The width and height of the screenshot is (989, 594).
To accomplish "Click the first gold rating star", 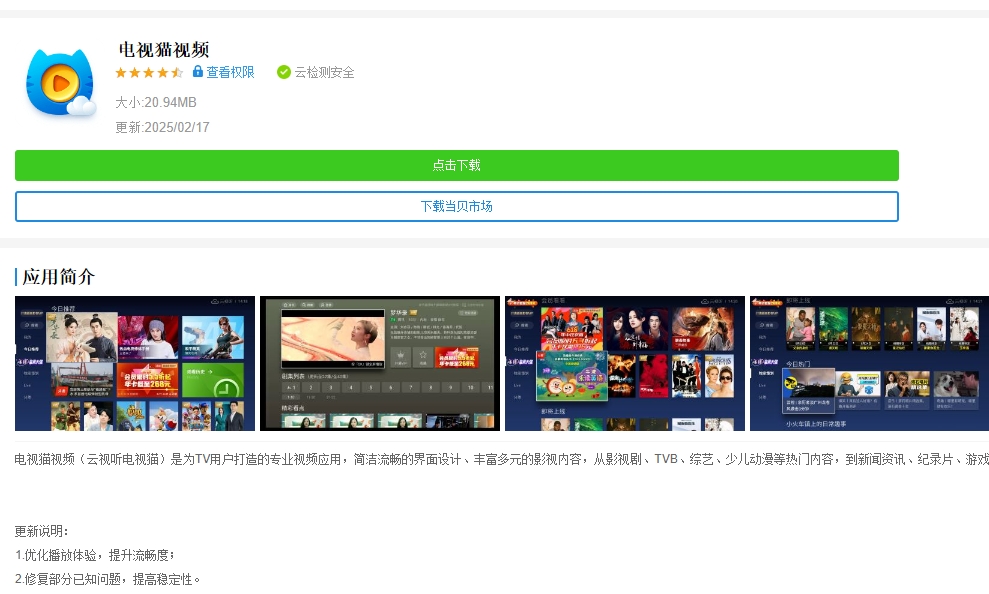I will pyautogui.click(x=121, y=72).
